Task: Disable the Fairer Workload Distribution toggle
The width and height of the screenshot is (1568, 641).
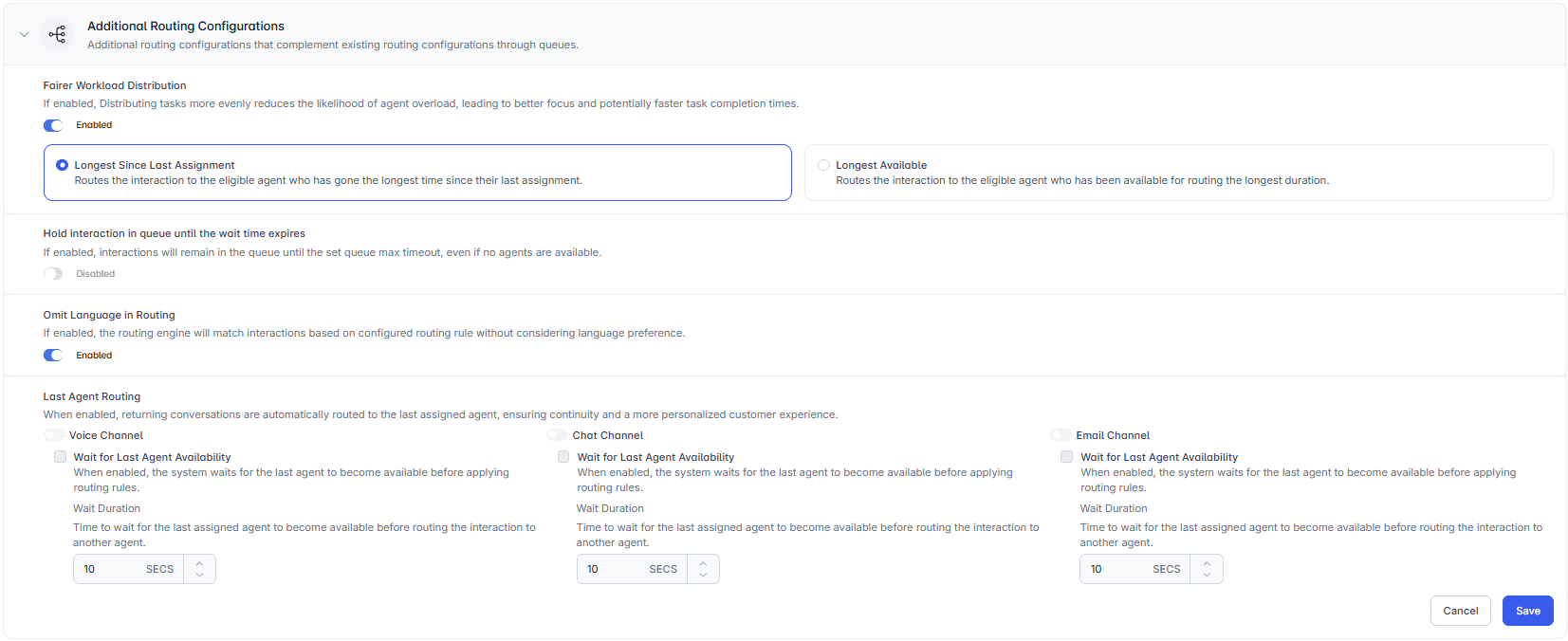Action: click(53, 125)
